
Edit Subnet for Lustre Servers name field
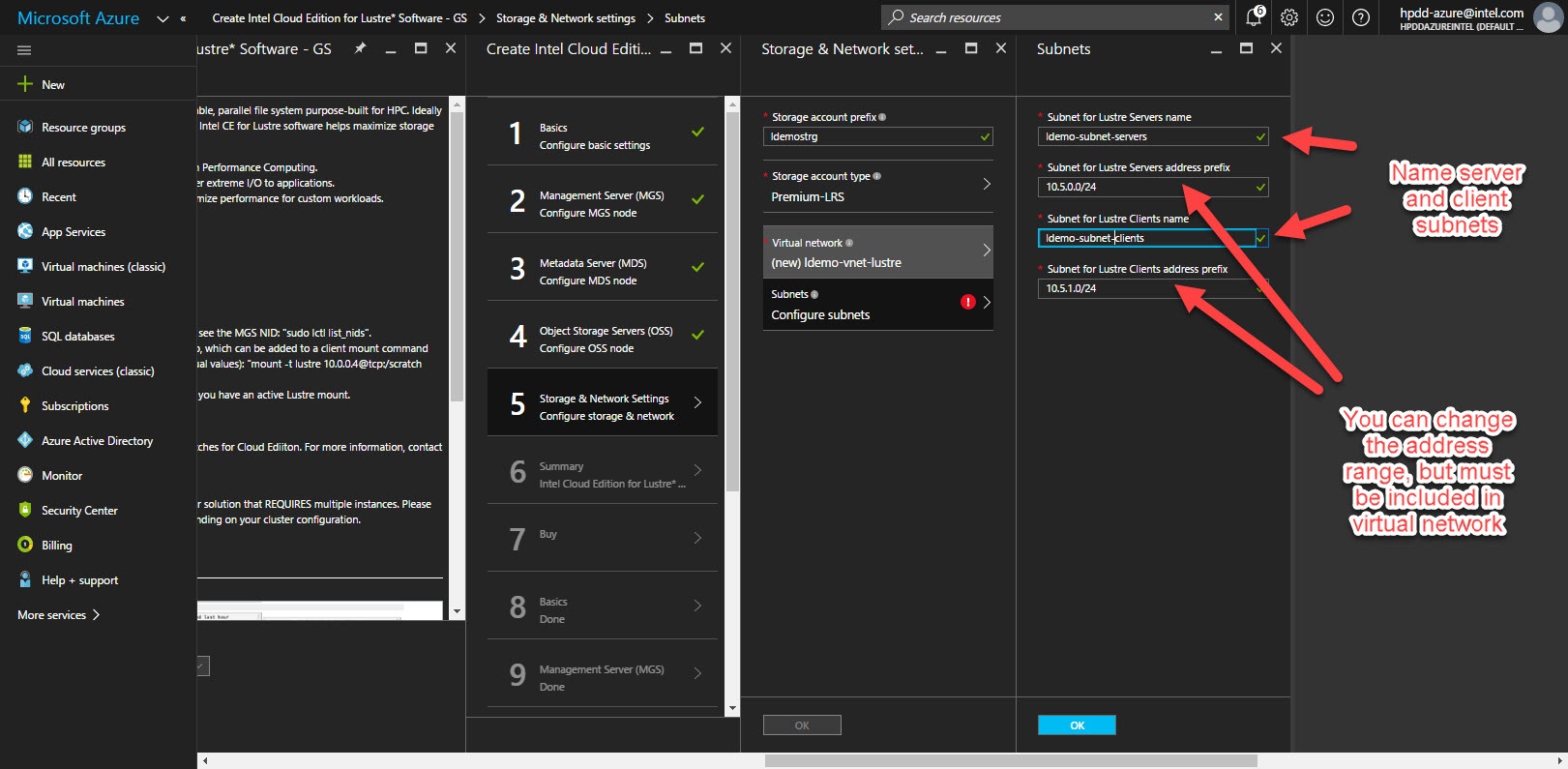click(1153, 136)
